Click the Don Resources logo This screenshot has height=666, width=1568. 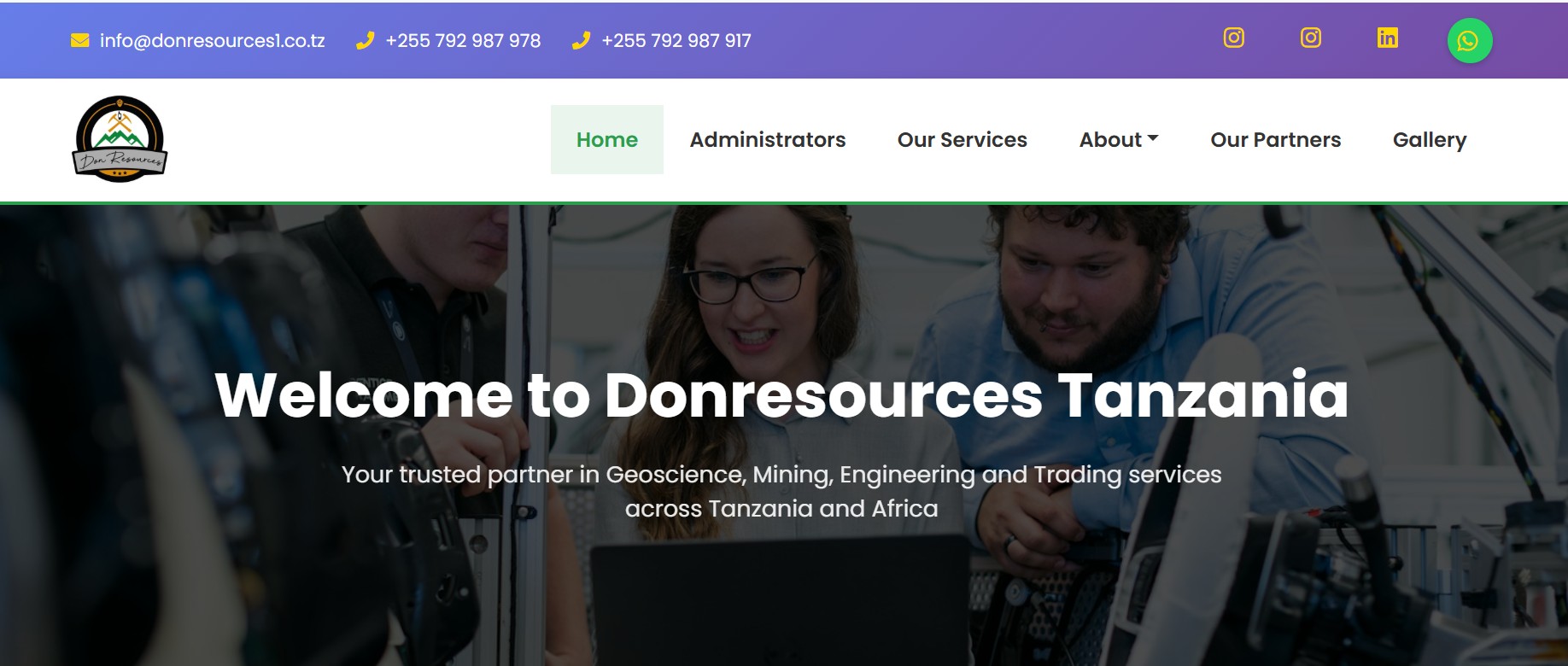coord(120,139)
